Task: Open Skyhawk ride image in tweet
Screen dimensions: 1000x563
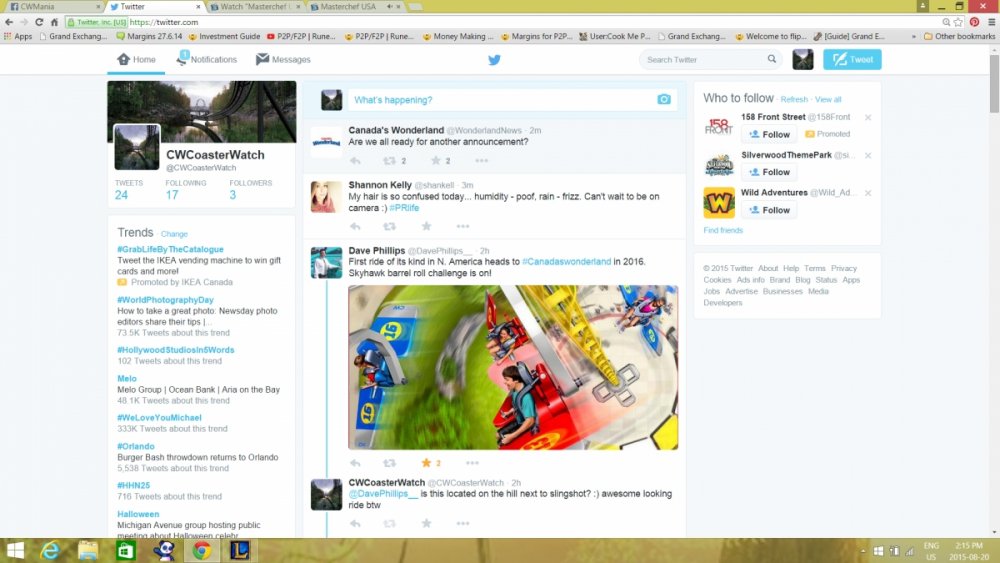Action: [x=513, y=367]
